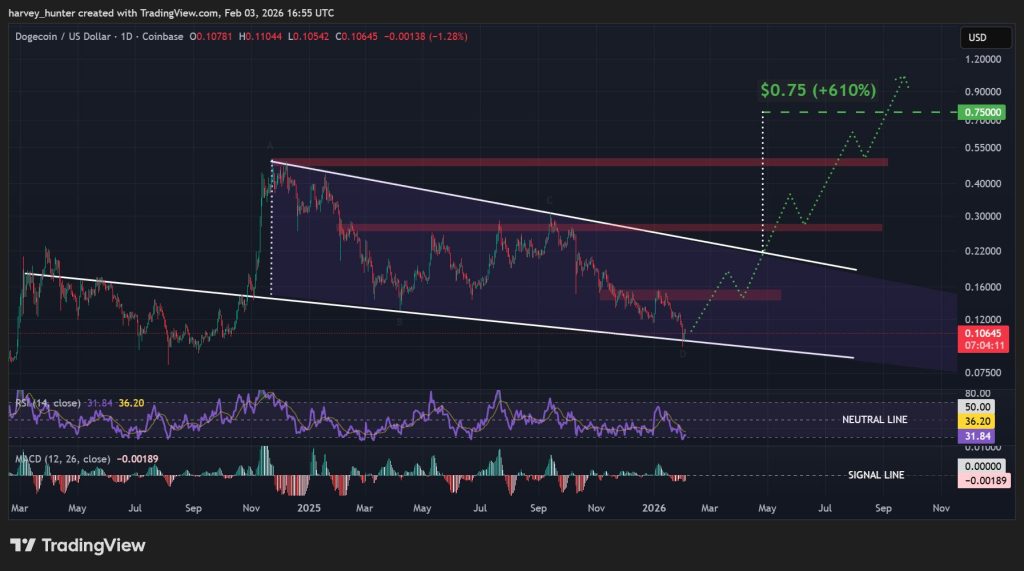The width and height of the screenshot is (1024, 571).
Task: Select the $0.75 (+610%) target annotation
Action: point(818,90)
